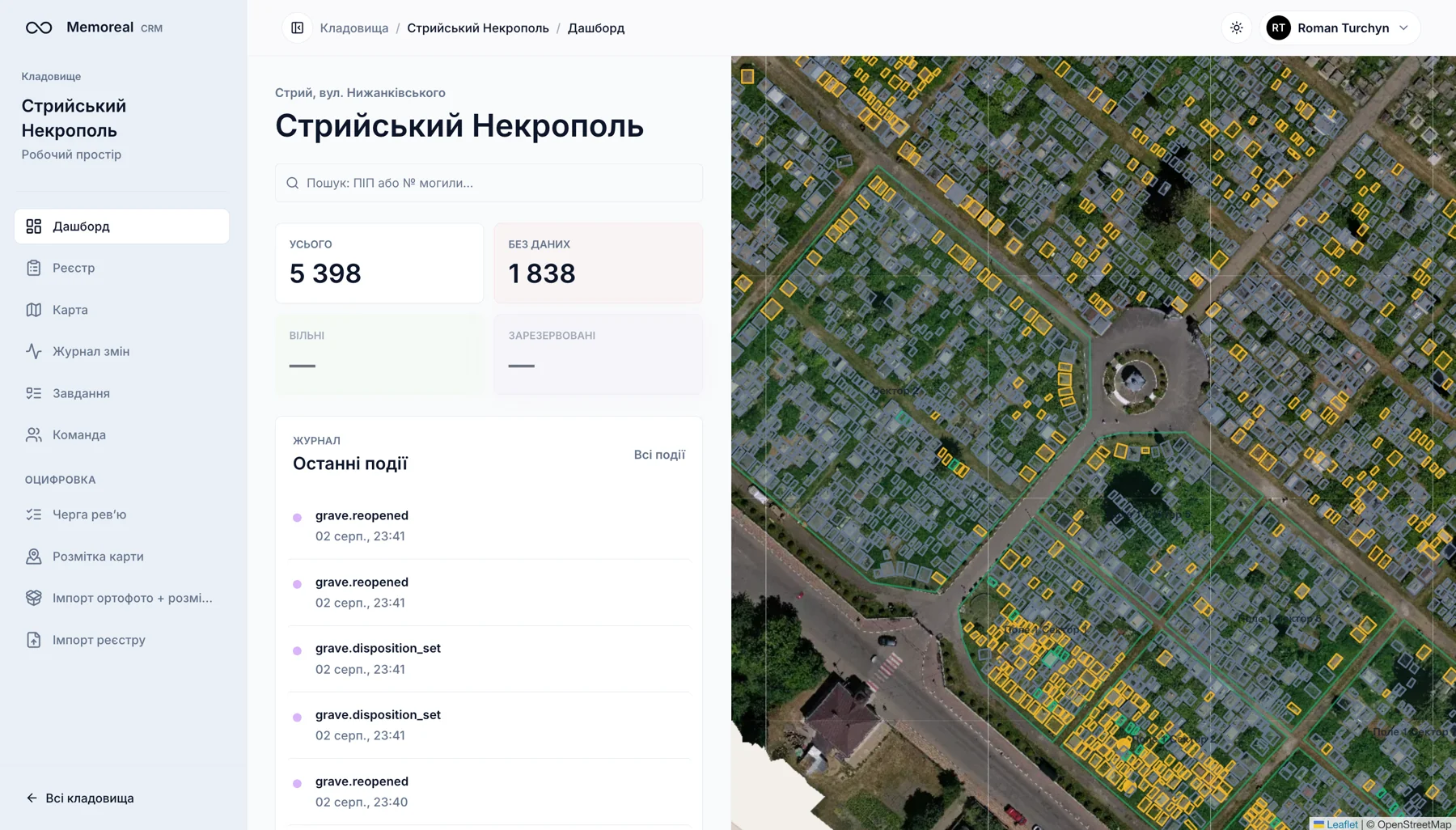The width and height of the screenshot is (1456, 830).
Task: Click the Memoreal infinity logo icon
Action: 39,28
